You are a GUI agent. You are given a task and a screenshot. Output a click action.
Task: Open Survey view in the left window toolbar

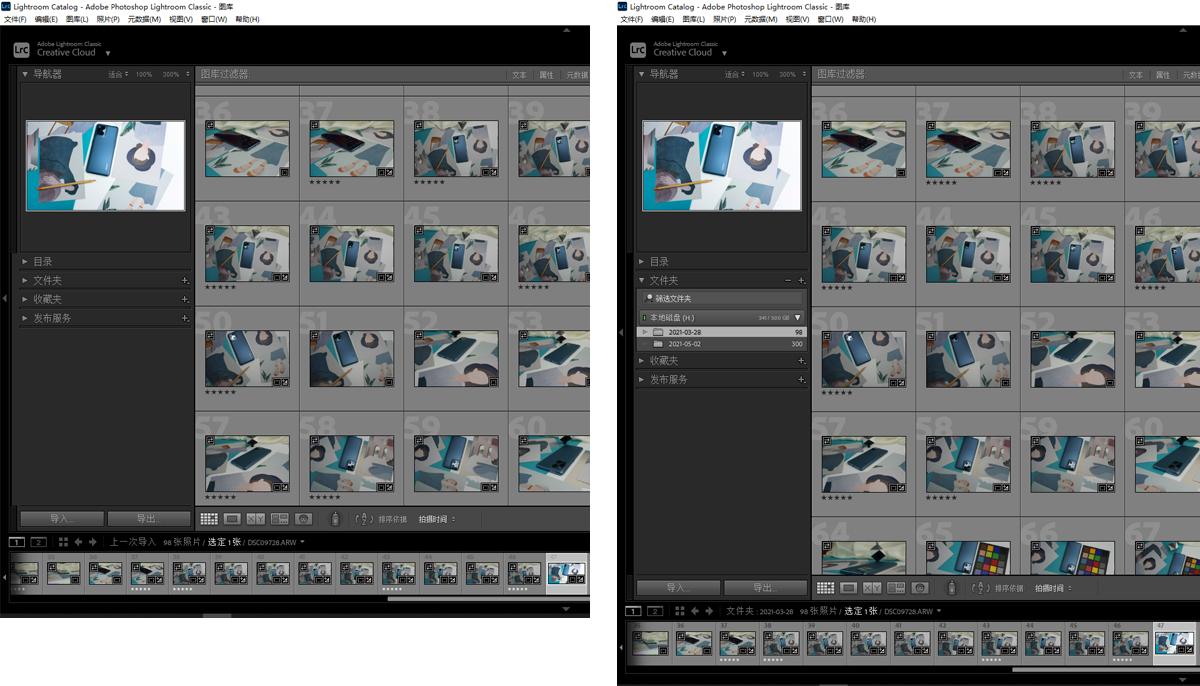point(280,519)
